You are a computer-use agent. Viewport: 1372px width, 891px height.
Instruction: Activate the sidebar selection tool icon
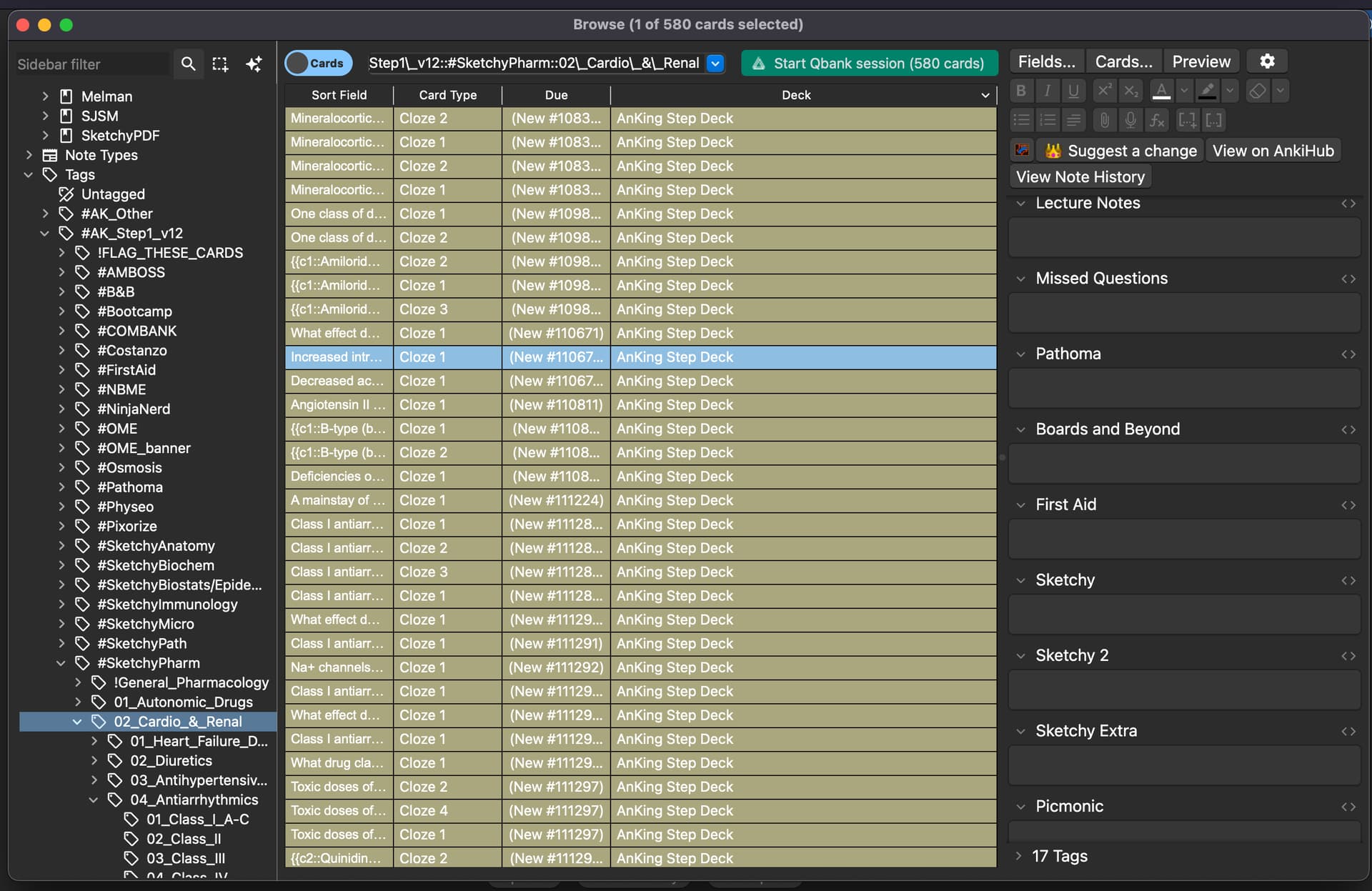tap(220, 64)
